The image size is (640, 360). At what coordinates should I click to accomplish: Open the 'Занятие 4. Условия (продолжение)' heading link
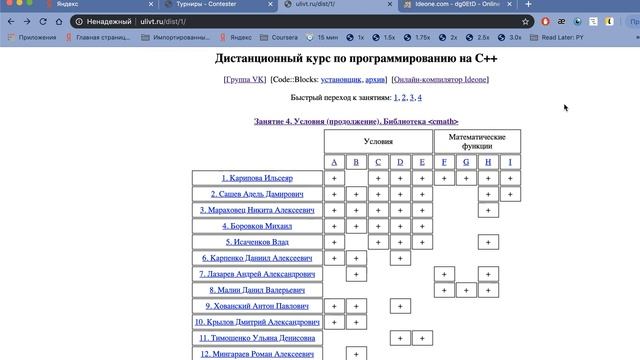pyautogui.click(x=356, y=121)
